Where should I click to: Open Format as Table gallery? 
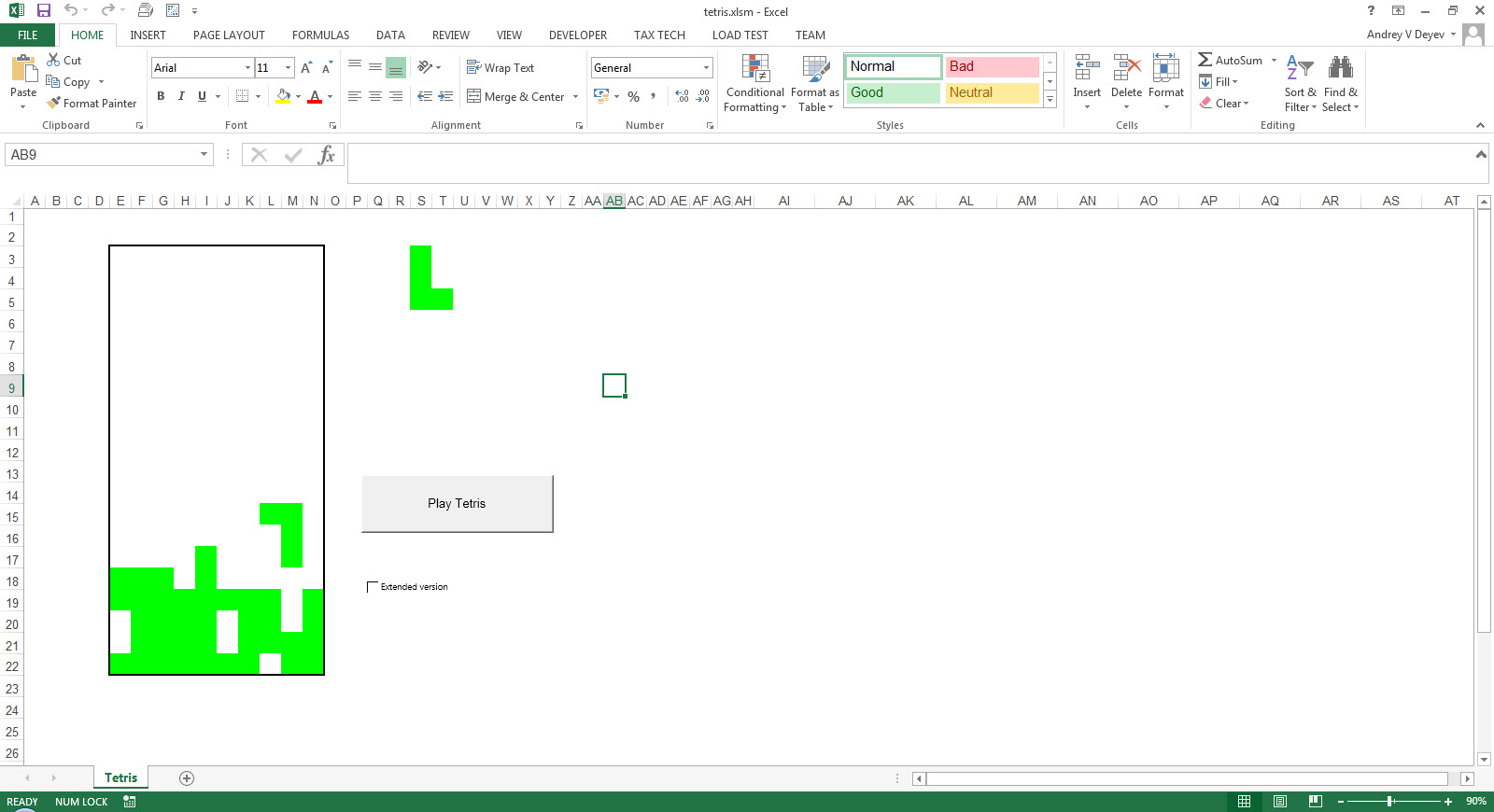(815, 83)
